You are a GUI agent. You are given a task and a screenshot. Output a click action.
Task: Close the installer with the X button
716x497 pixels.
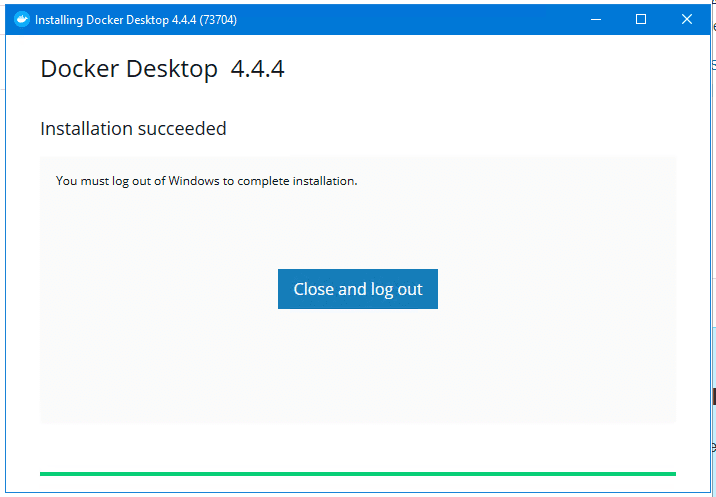(687, 20)
